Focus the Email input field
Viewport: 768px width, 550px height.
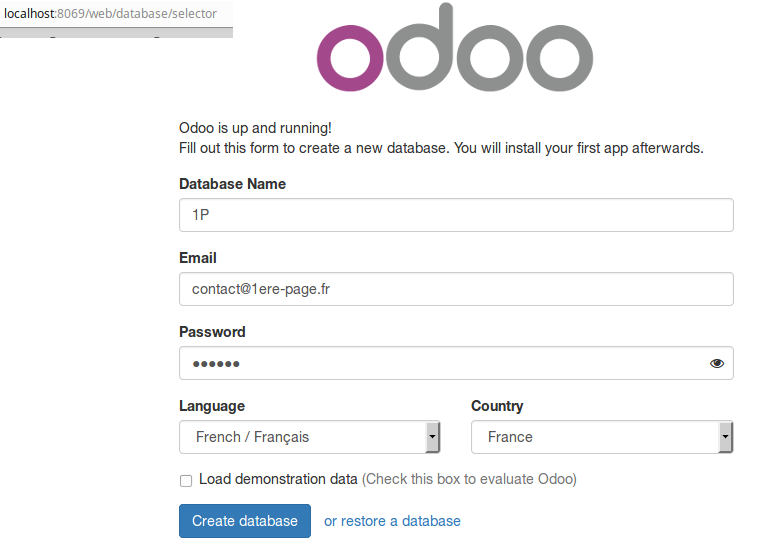[456, 289]
